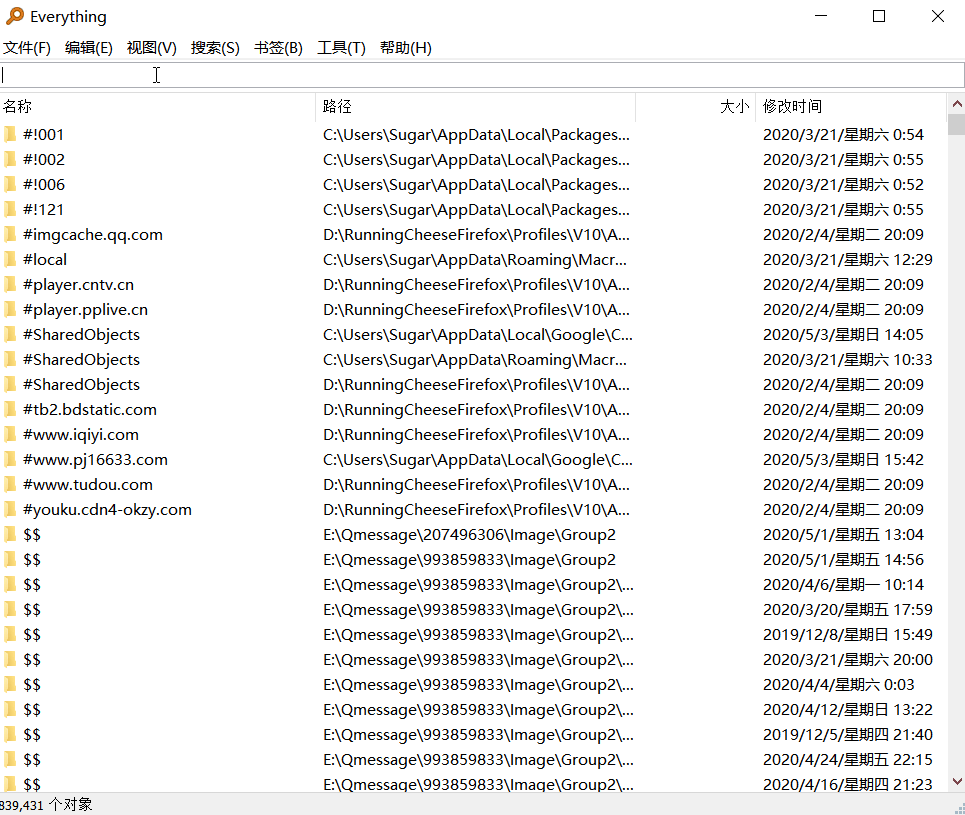This screenshot has width=965, height=815.
Task: Click the folder icon next to #imgcache.qq.com
Action: pos(10,234)
